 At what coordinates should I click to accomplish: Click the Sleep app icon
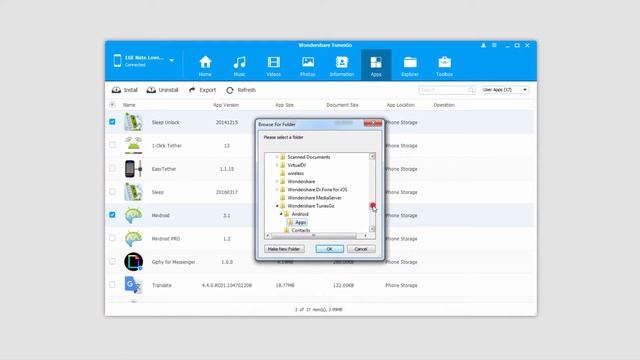(133, 192)
